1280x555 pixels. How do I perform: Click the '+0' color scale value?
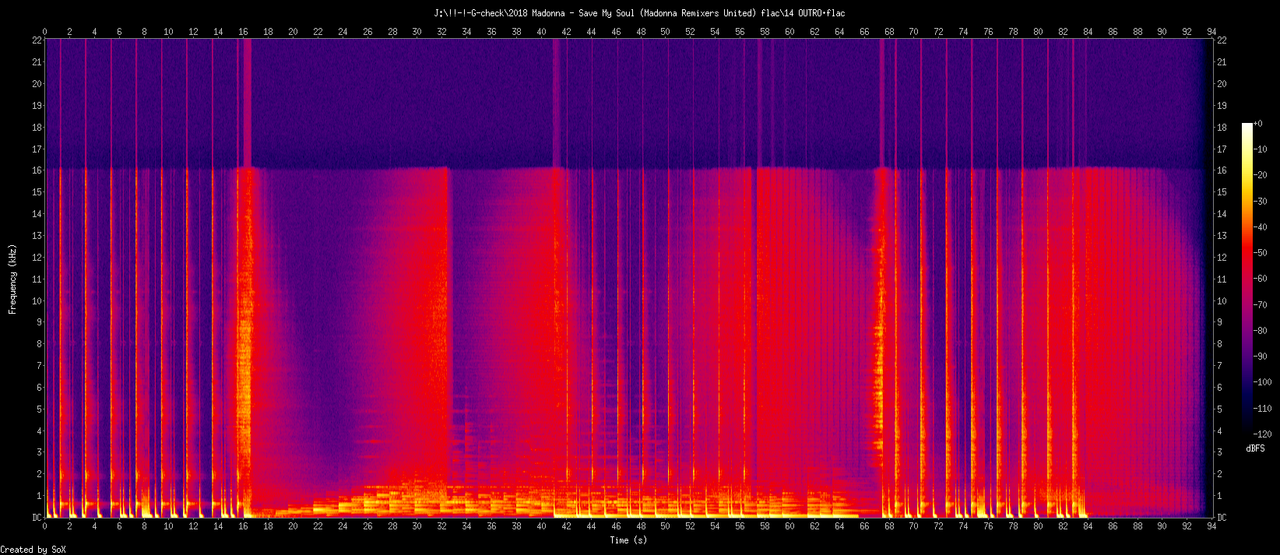coord(1260,123)
